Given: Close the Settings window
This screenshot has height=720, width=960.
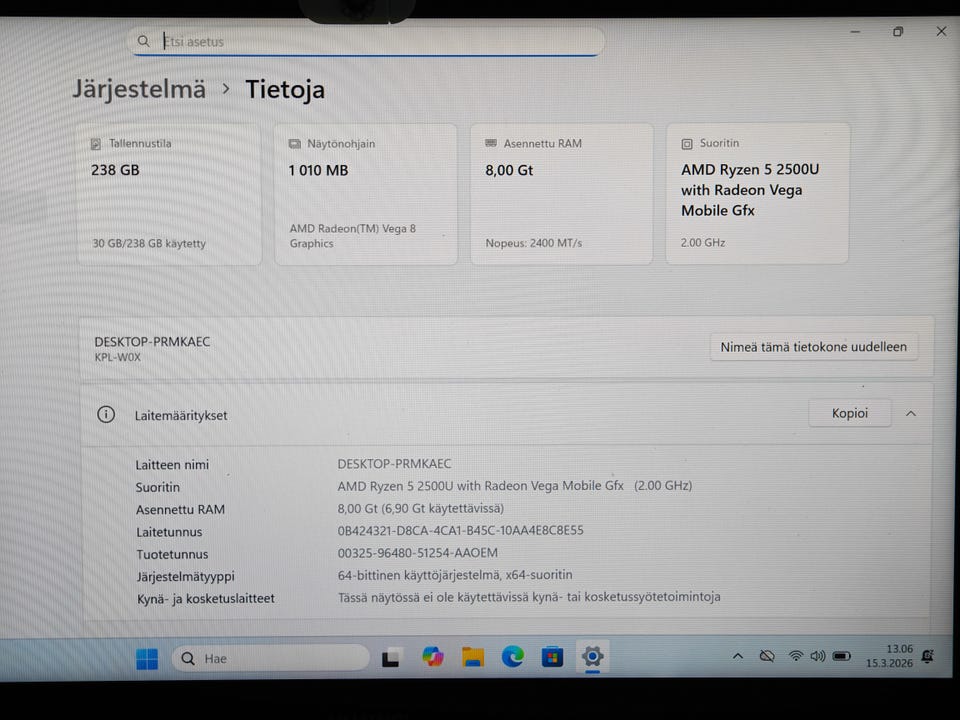Looking at the screenshot, I should tap(942, 31).
